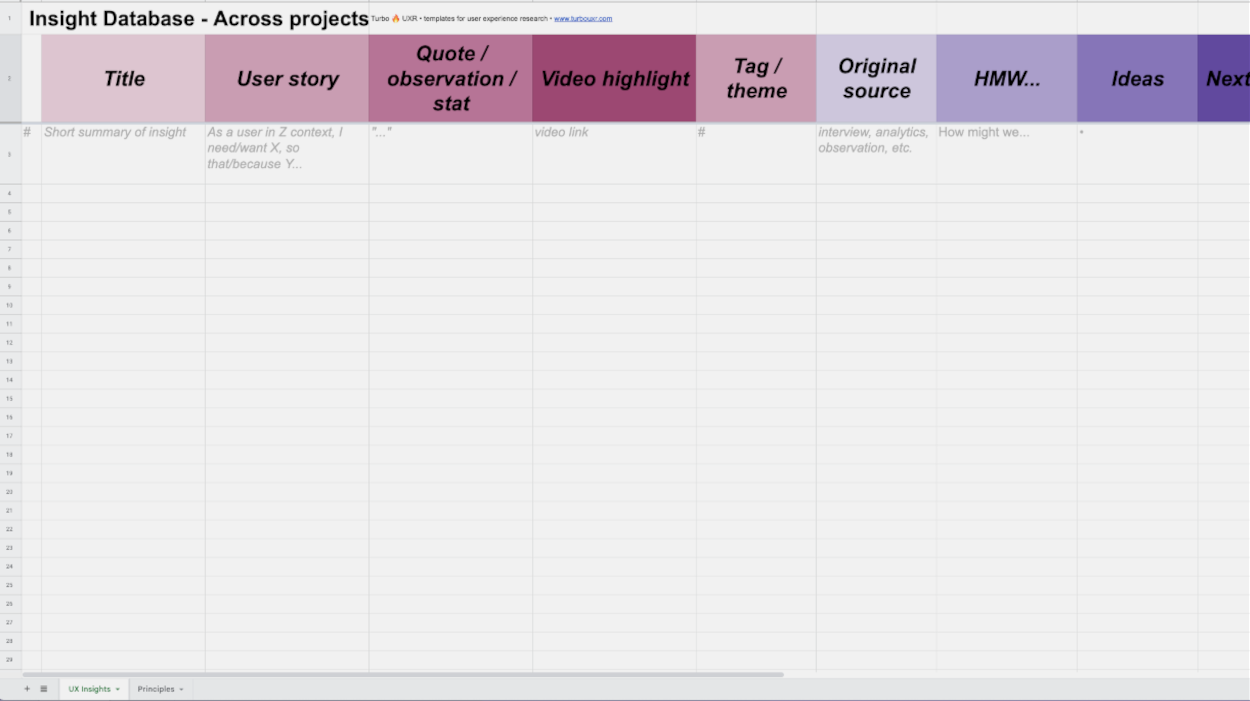Select the HMW... header cell
The height and width of the screenshot is (701, 1250).
1006,78
